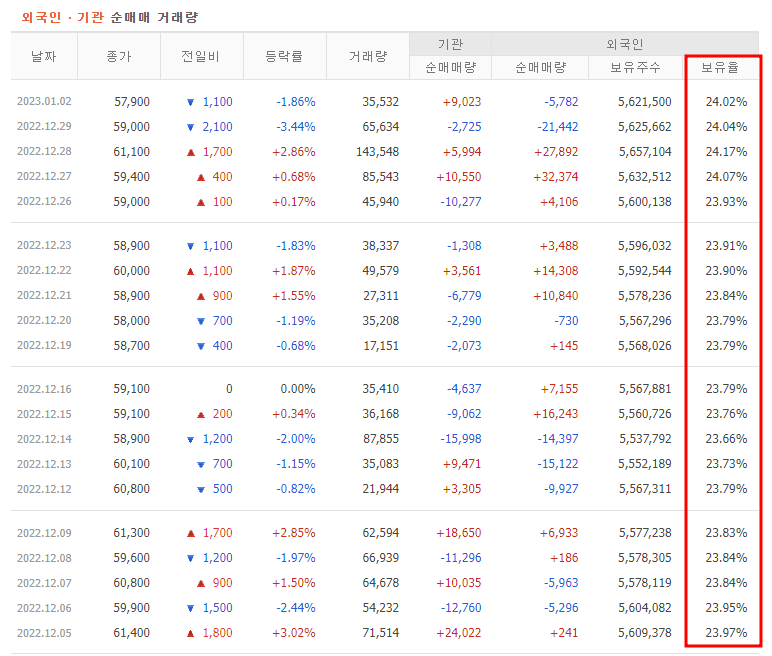Screen dimensions: 772x656
Task: Select the date 2022.12.21
Action: [x=44, y=295]
